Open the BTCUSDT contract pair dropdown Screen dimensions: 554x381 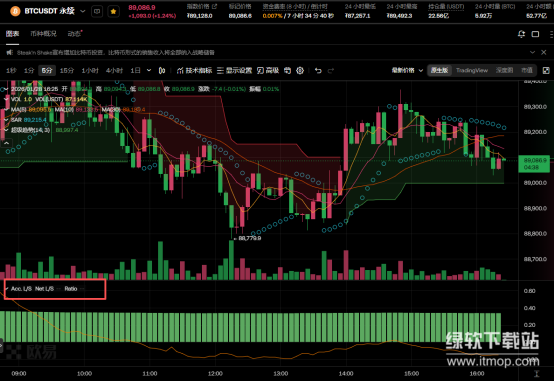coord(83,11)
